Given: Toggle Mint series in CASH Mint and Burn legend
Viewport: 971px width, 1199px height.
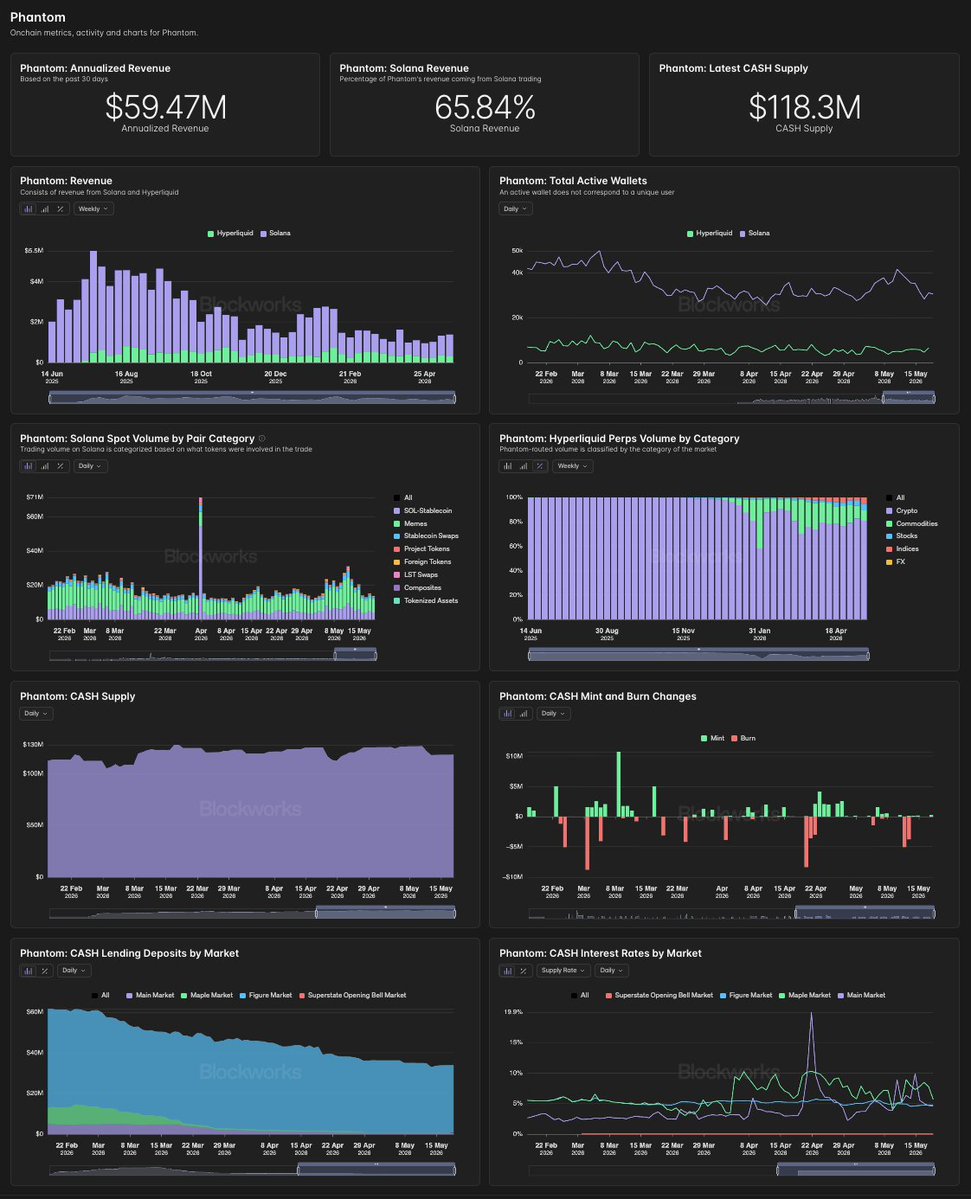Looking at the screenshot, I should point(713,739).
